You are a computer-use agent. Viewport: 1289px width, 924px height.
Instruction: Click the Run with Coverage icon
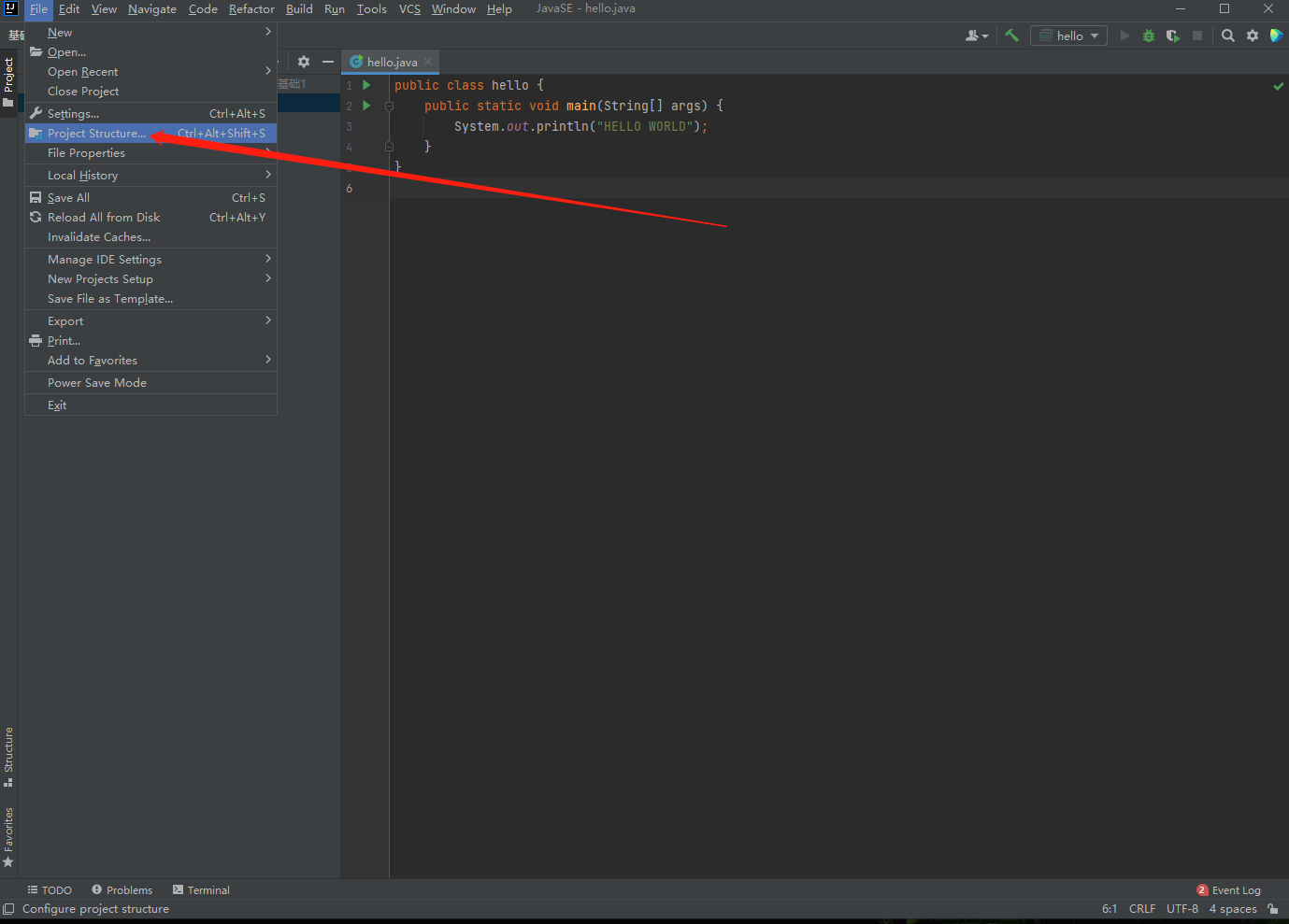[1172, 36]
